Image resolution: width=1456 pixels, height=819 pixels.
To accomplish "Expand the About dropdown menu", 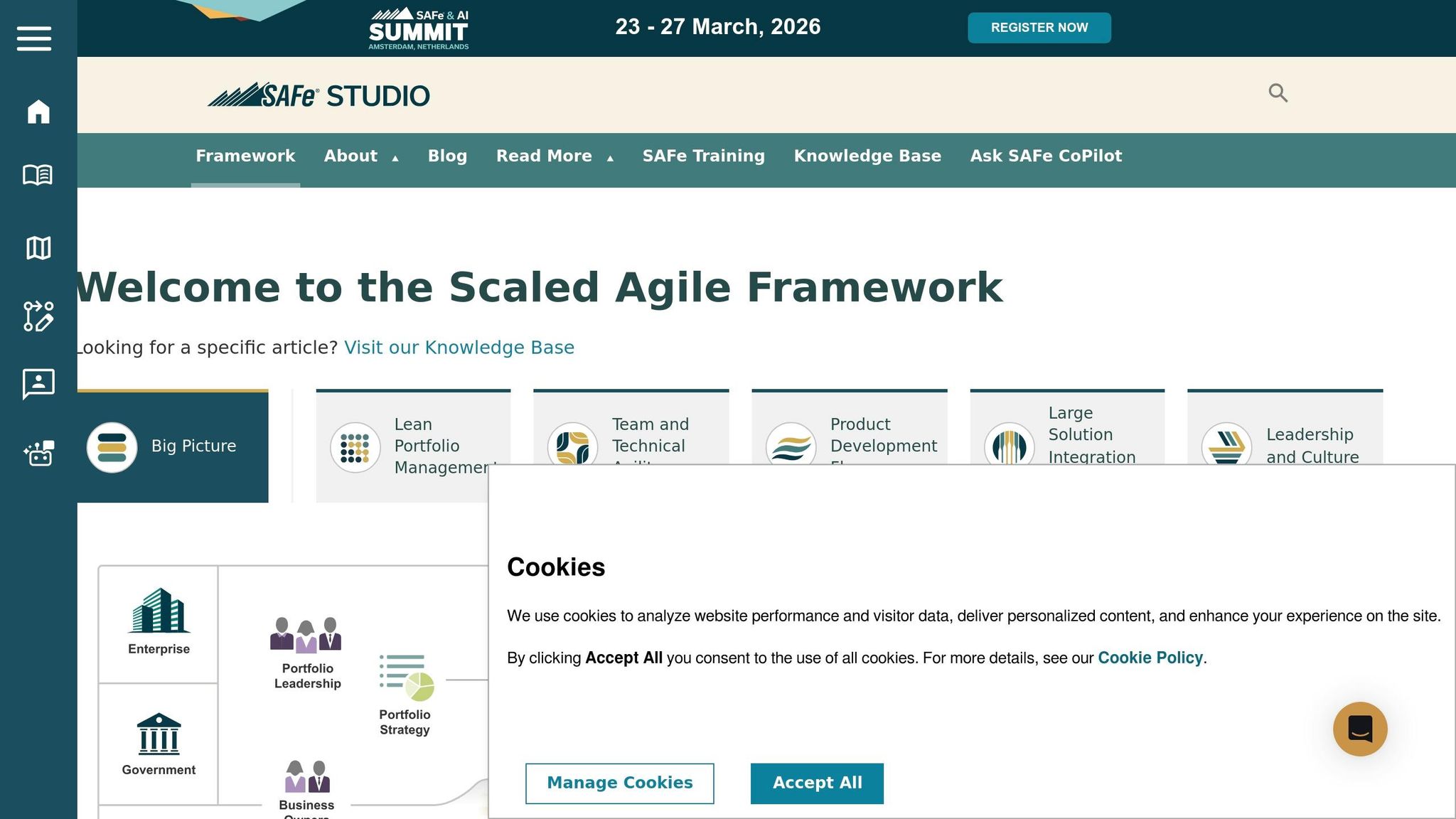I will [360, 156].
